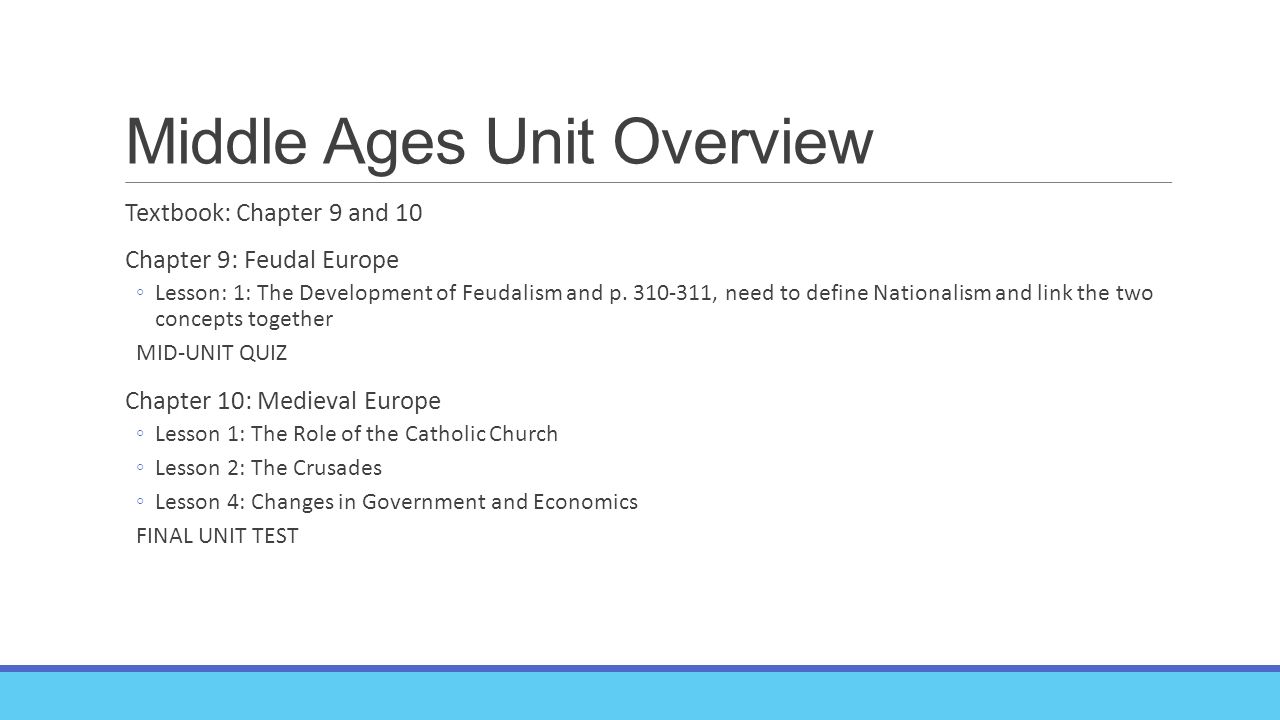
Task: Select the title 'Middle Ages Unit Overview'
Action: 499,141
